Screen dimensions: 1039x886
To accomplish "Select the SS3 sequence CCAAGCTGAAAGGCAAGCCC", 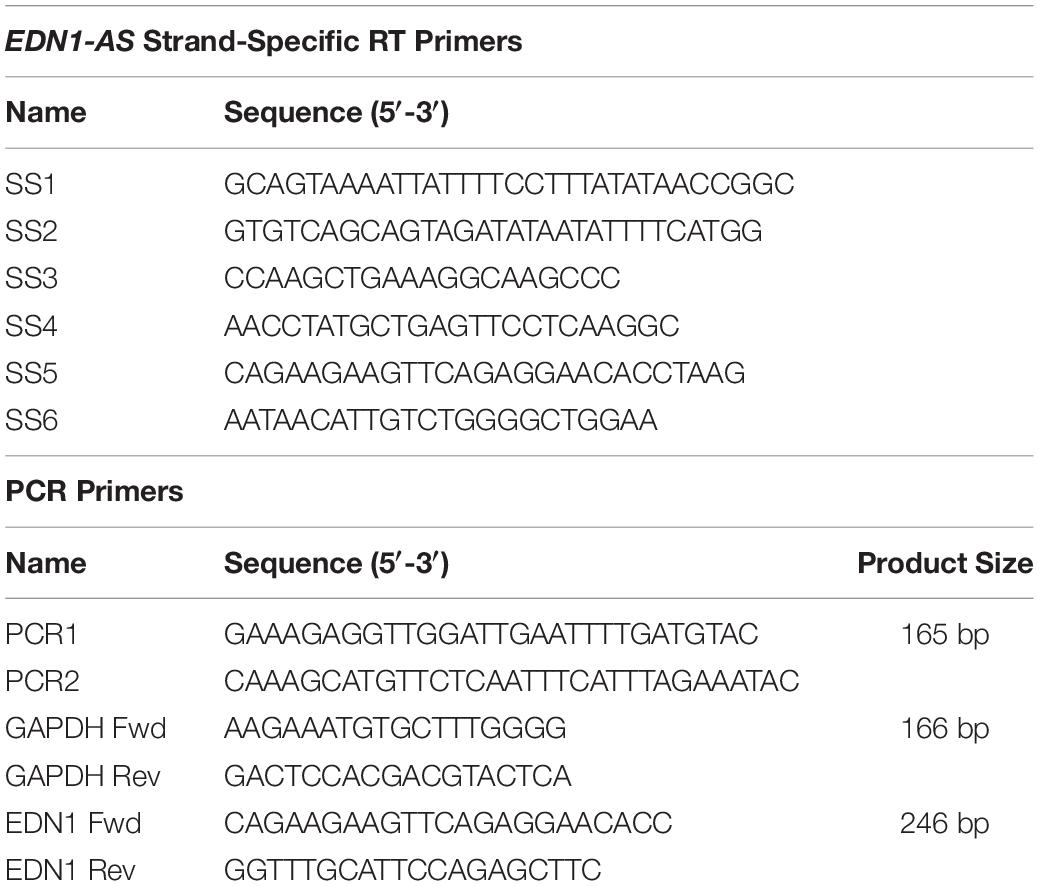I will pos(422,278).
